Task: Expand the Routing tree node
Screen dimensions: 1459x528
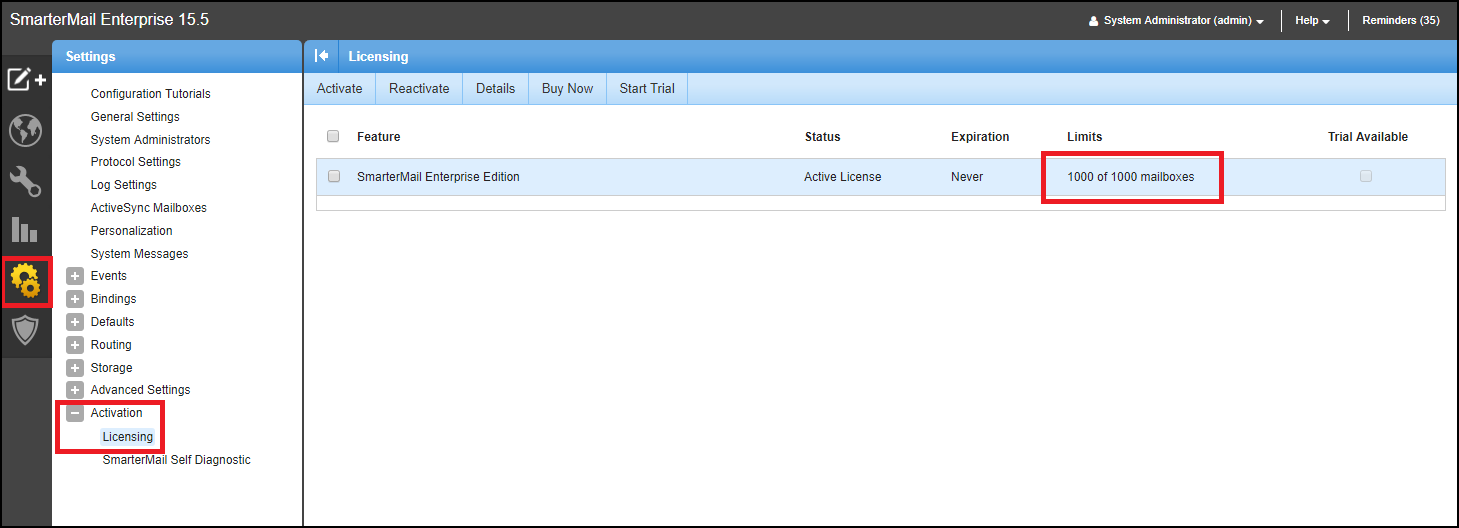Action: [x=75, y=345]
